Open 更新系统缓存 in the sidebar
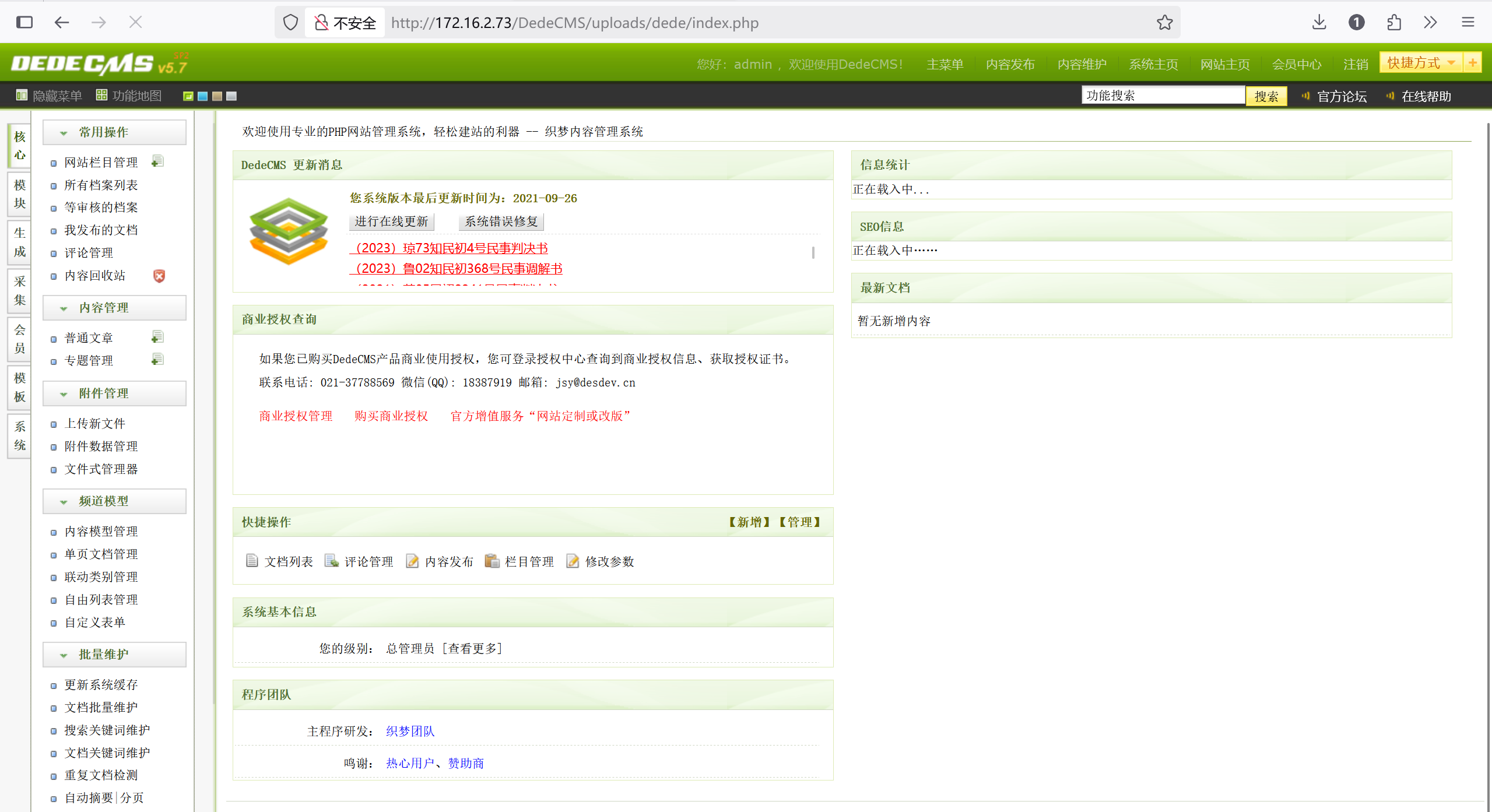 (x=101, y=684)
